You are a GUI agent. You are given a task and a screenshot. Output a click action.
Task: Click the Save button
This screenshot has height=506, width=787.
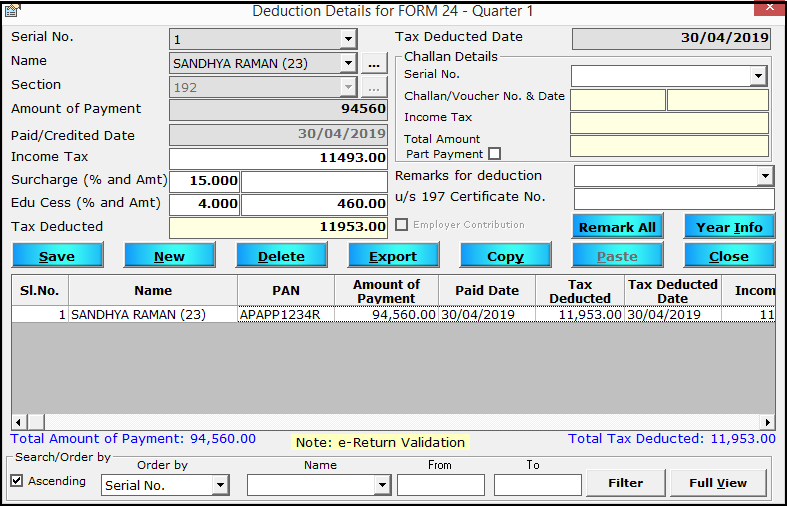57,256
